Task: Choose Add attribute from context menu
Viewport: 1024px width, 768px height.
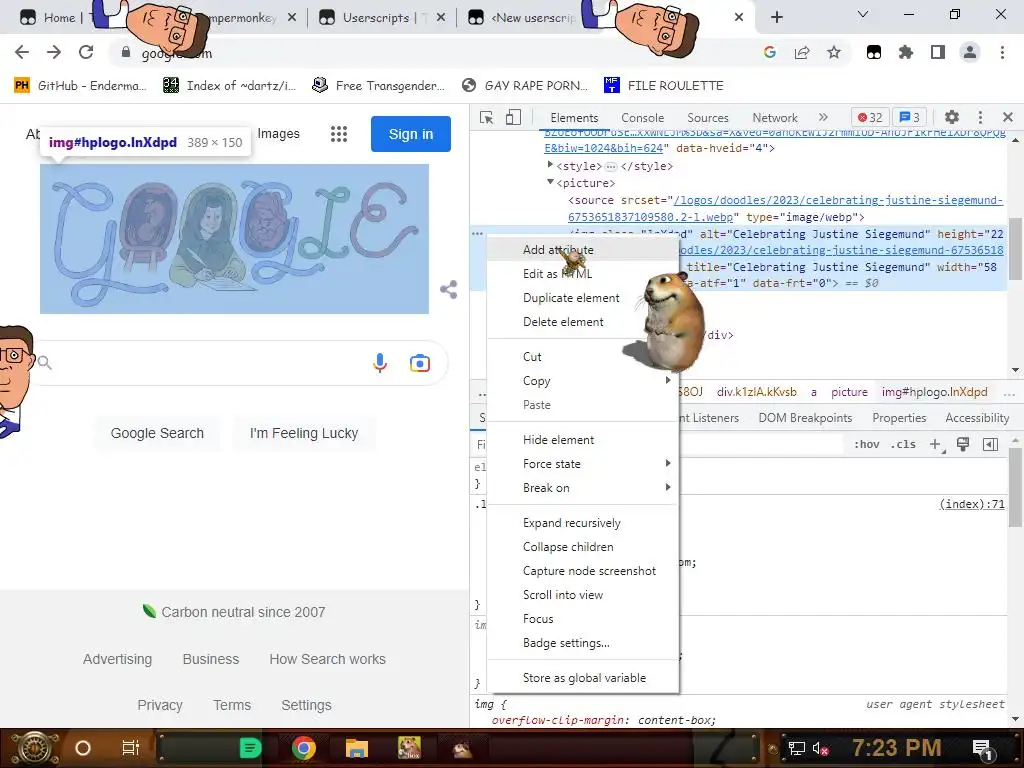Action: (x=583, y=249)
